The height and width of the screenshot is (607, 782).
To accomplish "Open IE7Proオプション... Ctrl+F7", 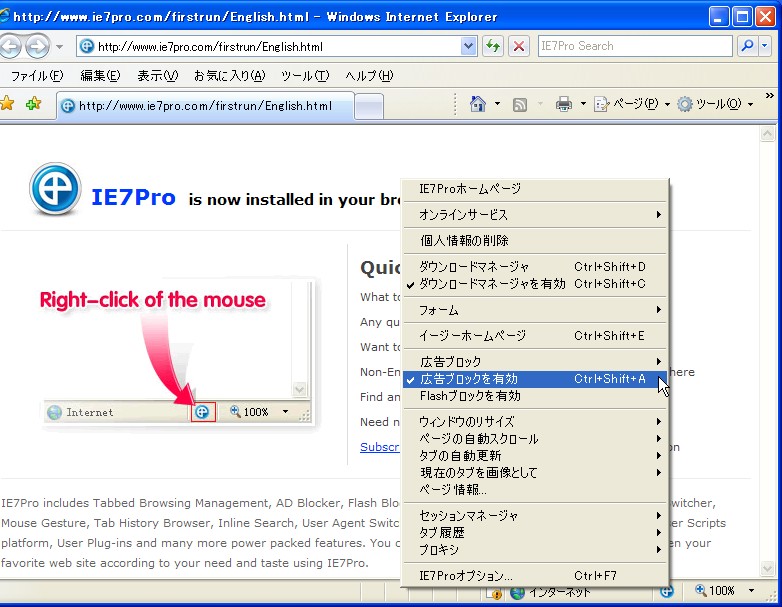I will [535, 576].
